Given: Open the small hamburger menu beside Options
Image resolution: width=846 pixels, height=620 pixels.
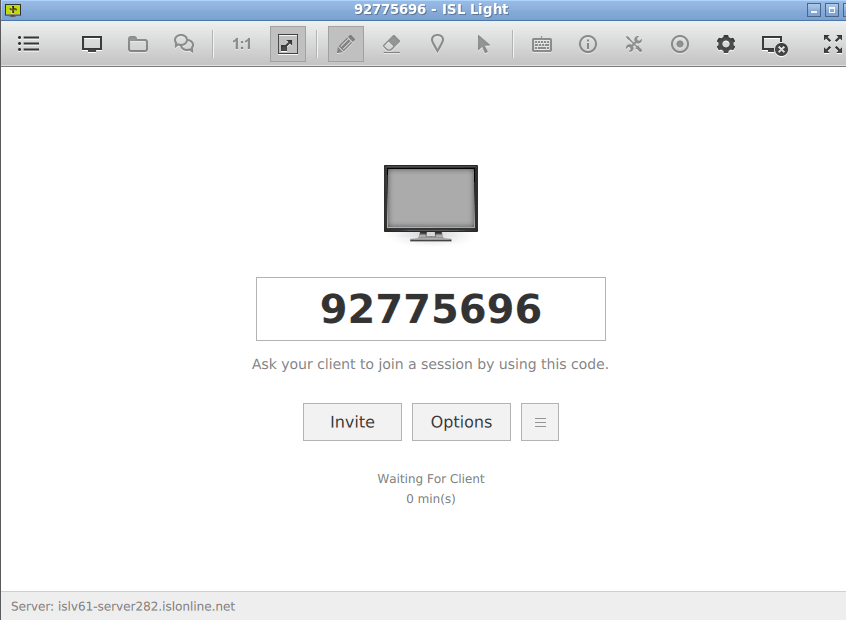Looking at the screenshot, I should (540, 422).
